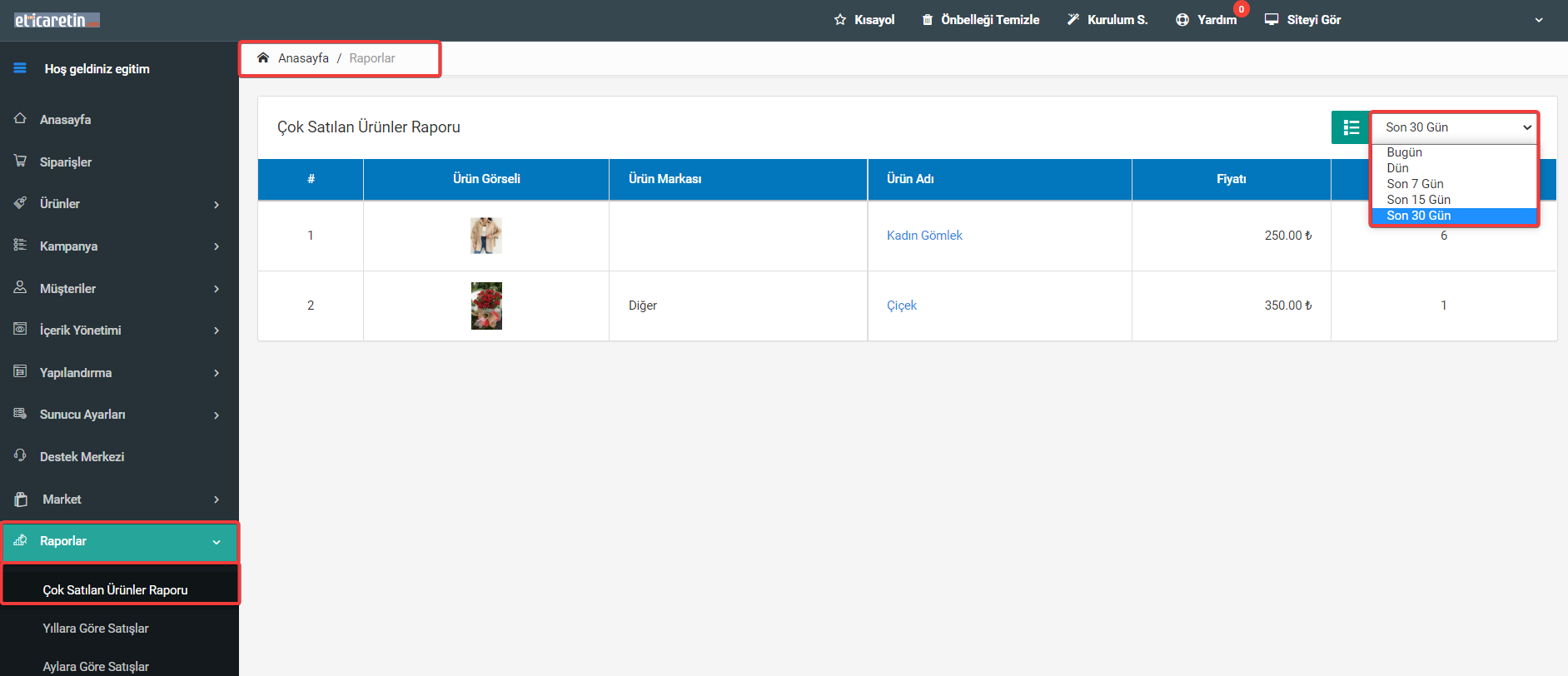
Task: Select Dün from period list
Action: pyautogui.click(x=1453, y=168)
